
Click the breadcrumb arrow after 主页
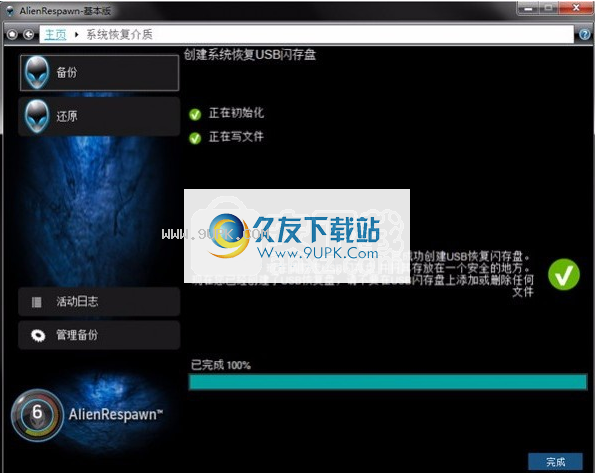click(x=77, y=35)
